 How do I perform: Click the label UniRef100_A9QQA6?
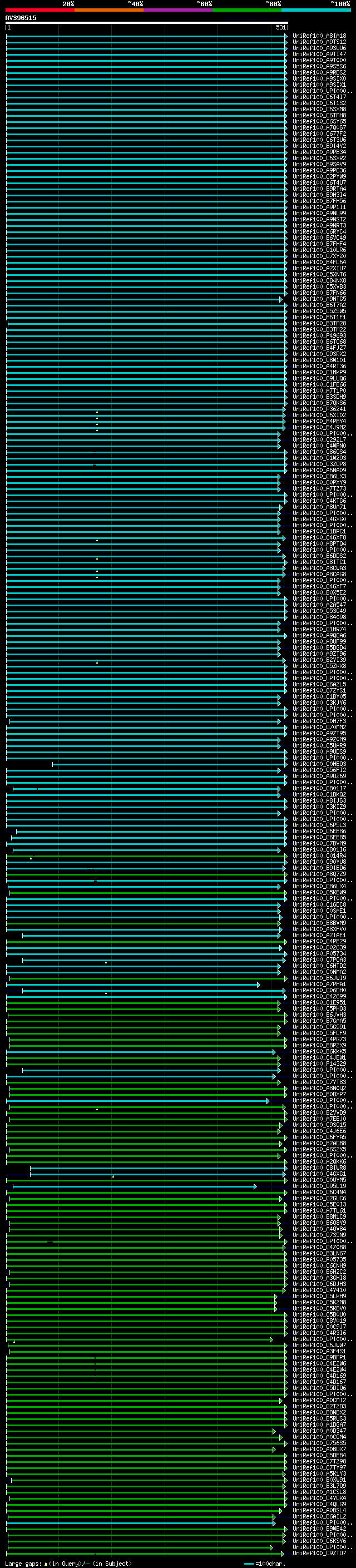pyautogui.click(x=319, y=635)
